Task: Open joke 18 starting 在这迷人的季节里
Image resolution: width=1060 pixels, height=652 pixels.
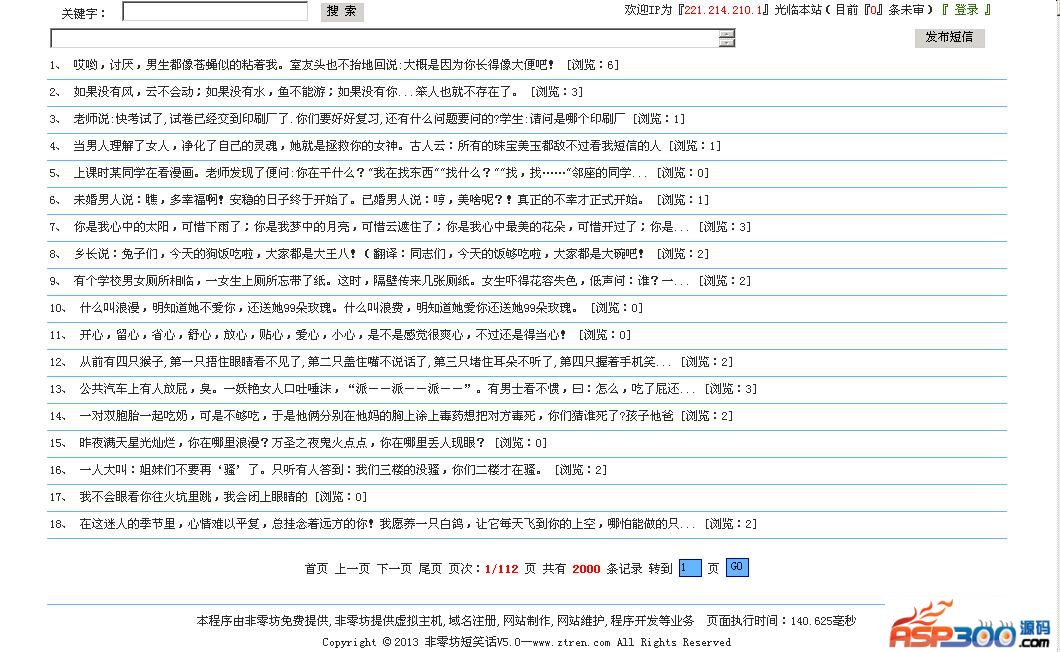Action: pos(387,525)
